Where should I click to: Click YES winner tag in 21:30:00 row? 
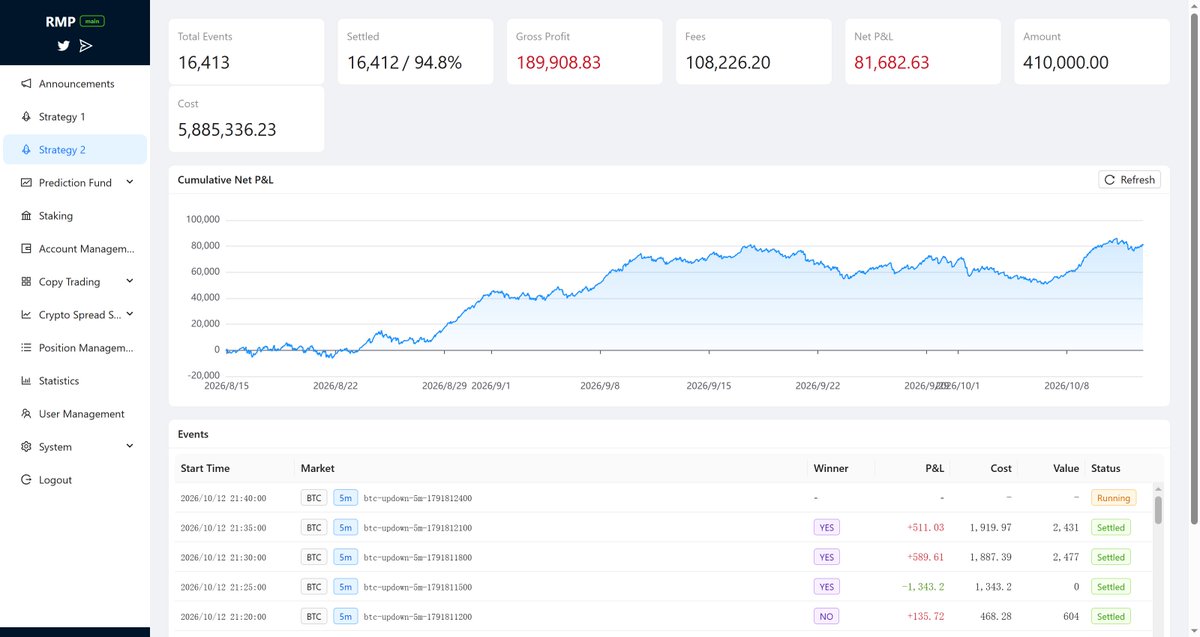826,557
